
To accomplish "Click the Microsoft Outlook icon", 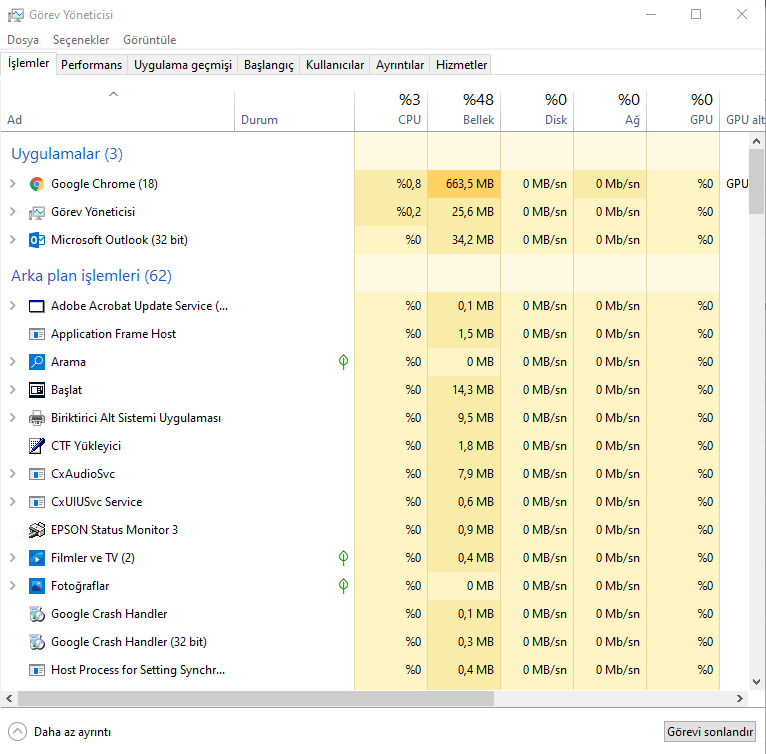I will click(37, 240).
